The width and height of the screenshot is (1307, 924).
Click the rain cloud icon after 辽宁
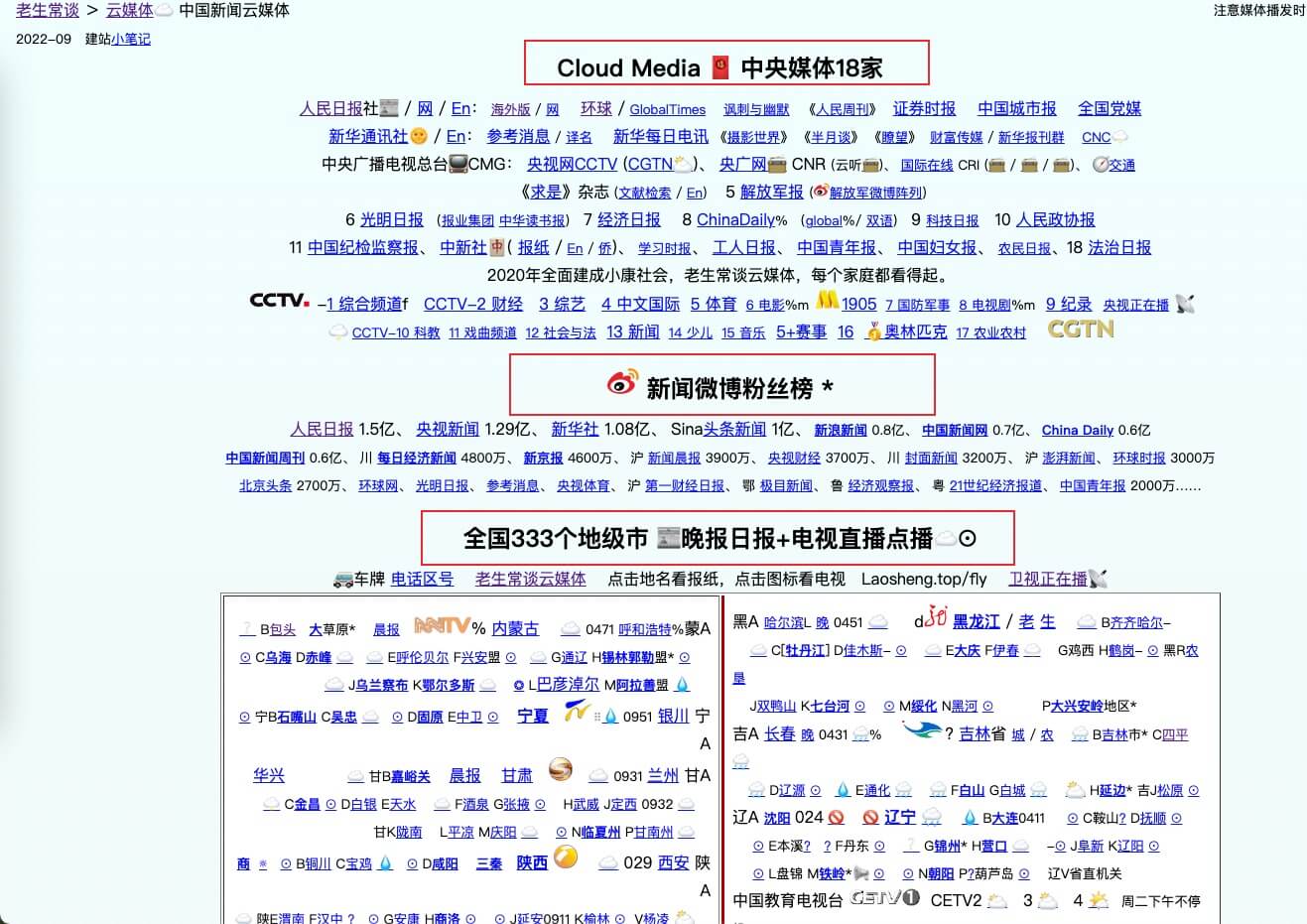[932, 817]
